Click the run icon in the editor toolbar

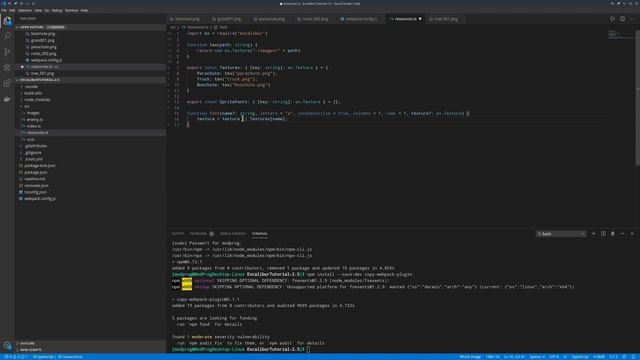coord(612,19)
